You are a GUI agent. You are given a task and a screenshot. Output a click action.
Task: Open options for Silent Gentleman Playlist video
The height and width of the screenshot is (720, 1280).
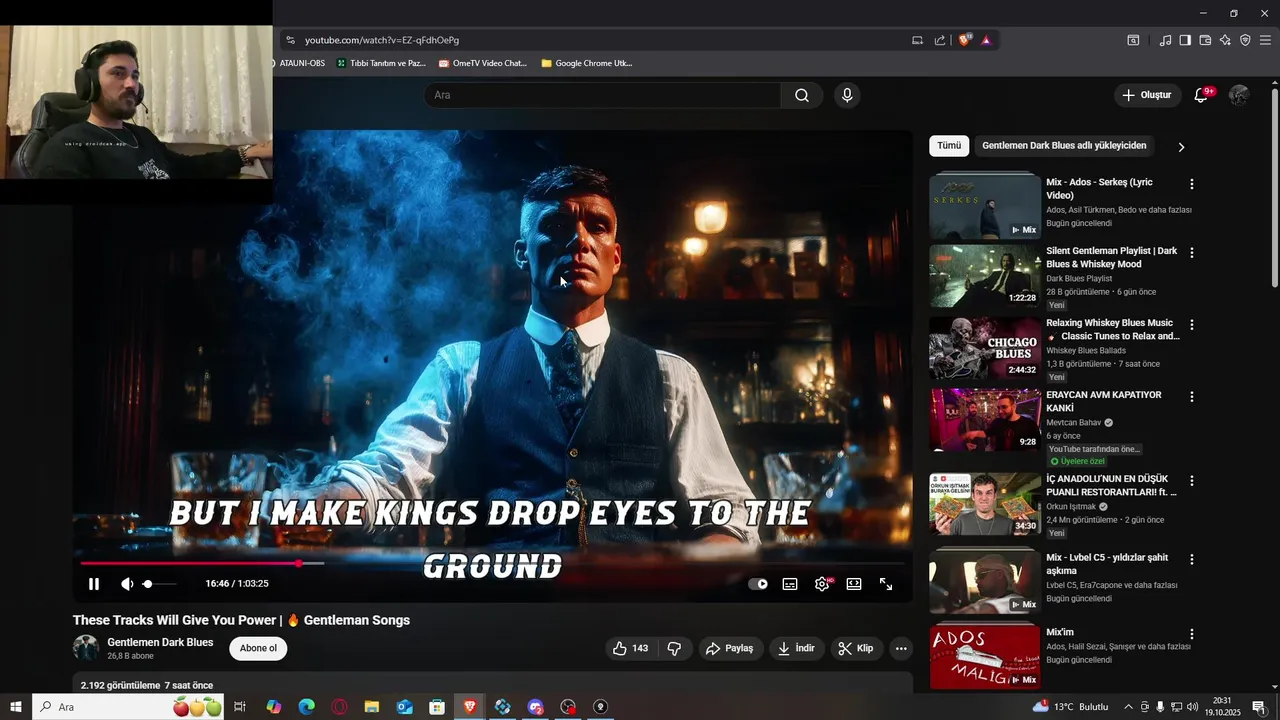pos(1191,252)
